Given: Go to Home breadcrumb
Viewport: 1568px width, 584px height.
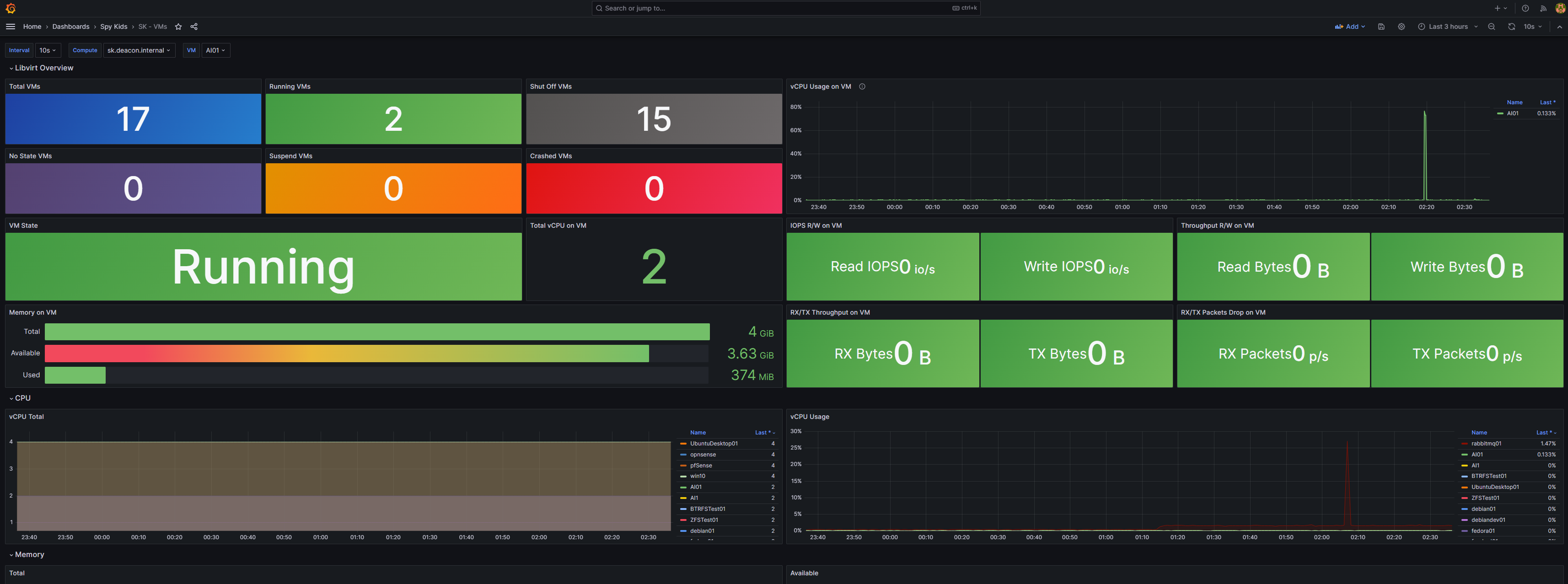Looking at the screenshot, I should point(32,27).
